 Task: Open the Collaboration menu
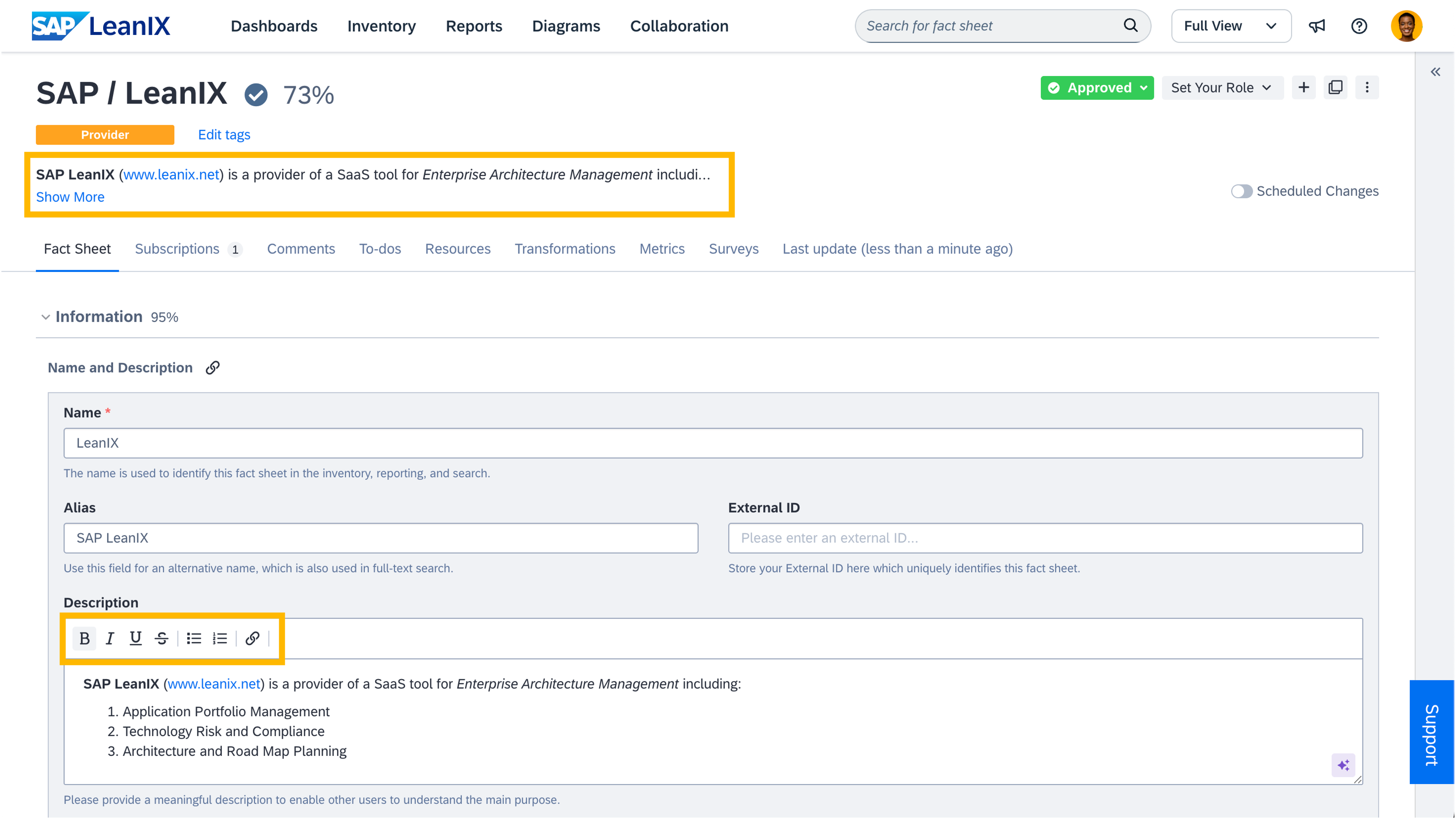coord(679,26)
